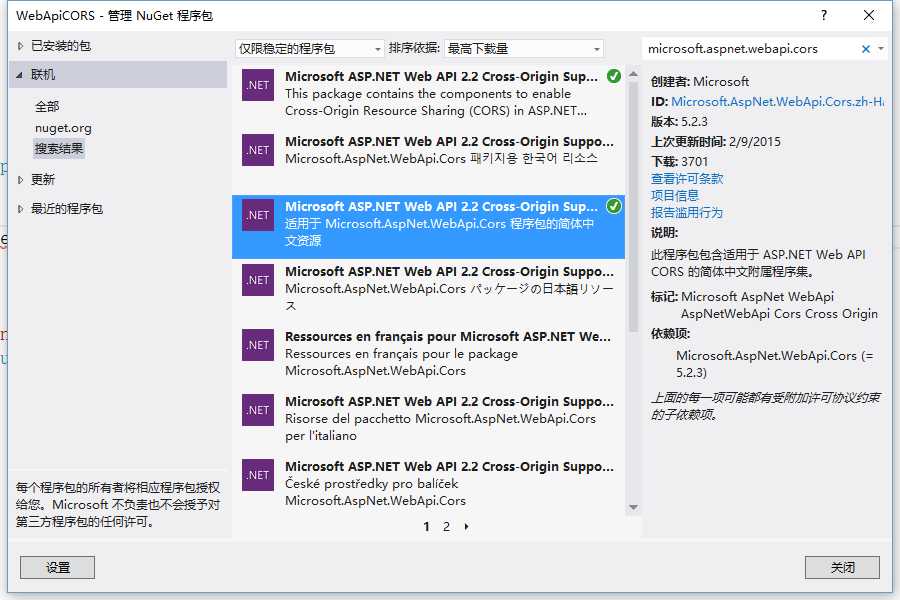Click the 版本: 5.2.3 text
The image size is (900, 600).
pyautogui.click(x=679, y=122)
